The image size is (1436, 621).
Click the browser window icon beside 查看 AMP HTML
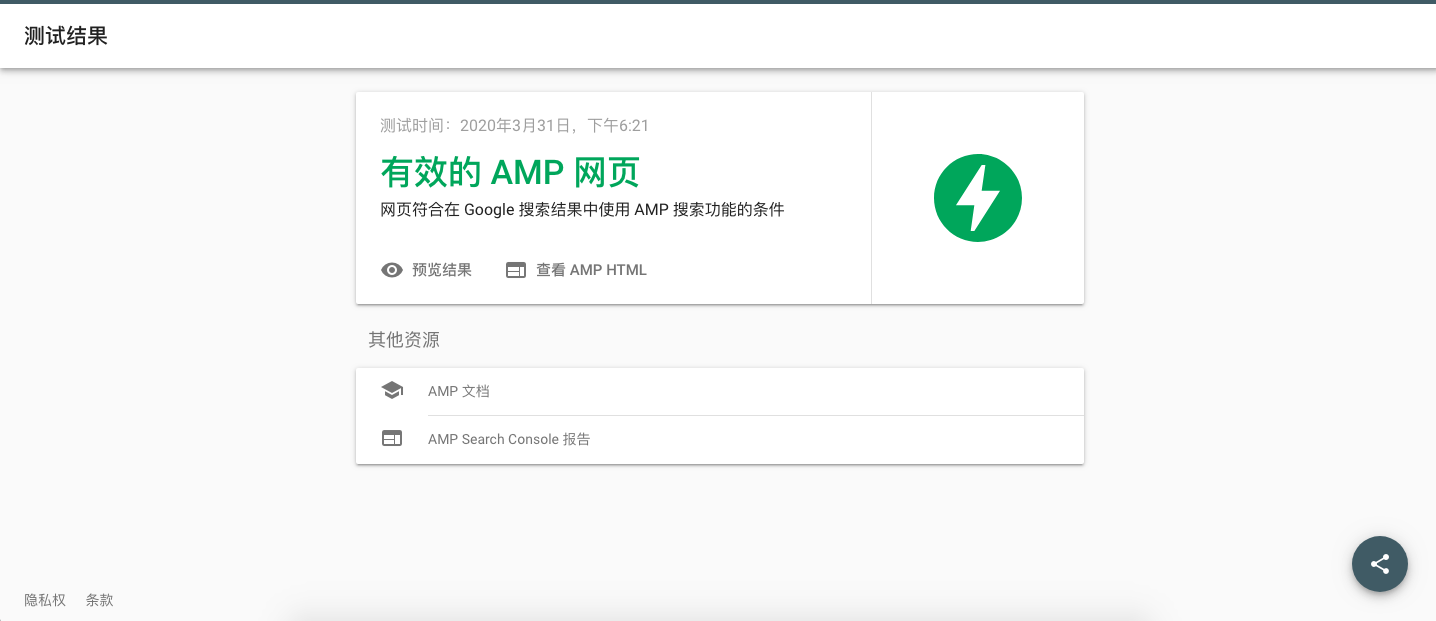pos(516,270)
